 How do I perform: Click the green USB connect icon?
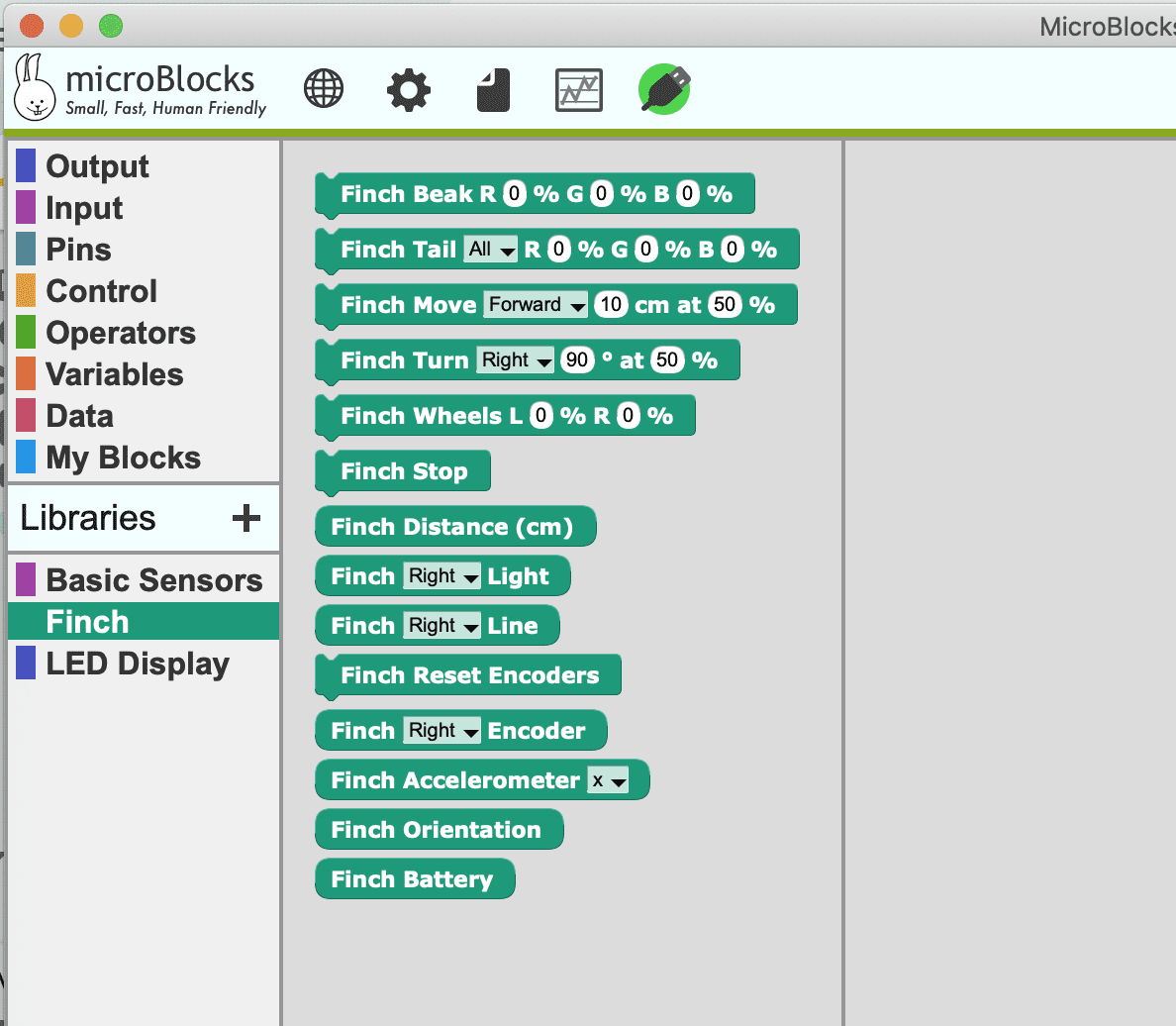tap(664, 89)
